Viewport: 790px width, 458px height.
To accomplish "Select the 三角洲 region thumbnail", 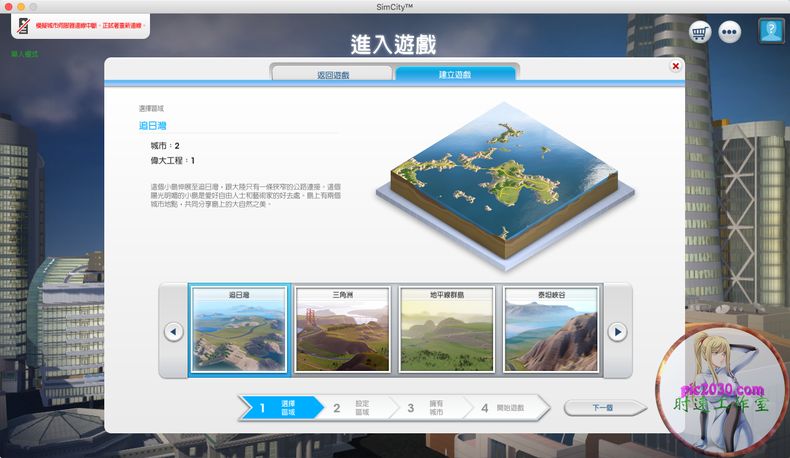I will (x=343, y=331).
